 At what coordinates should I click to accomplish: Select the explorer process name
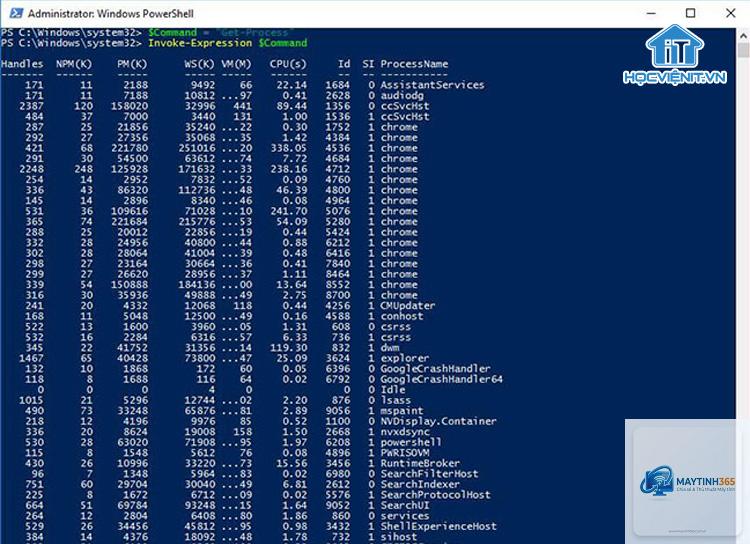tap(405, 358)
